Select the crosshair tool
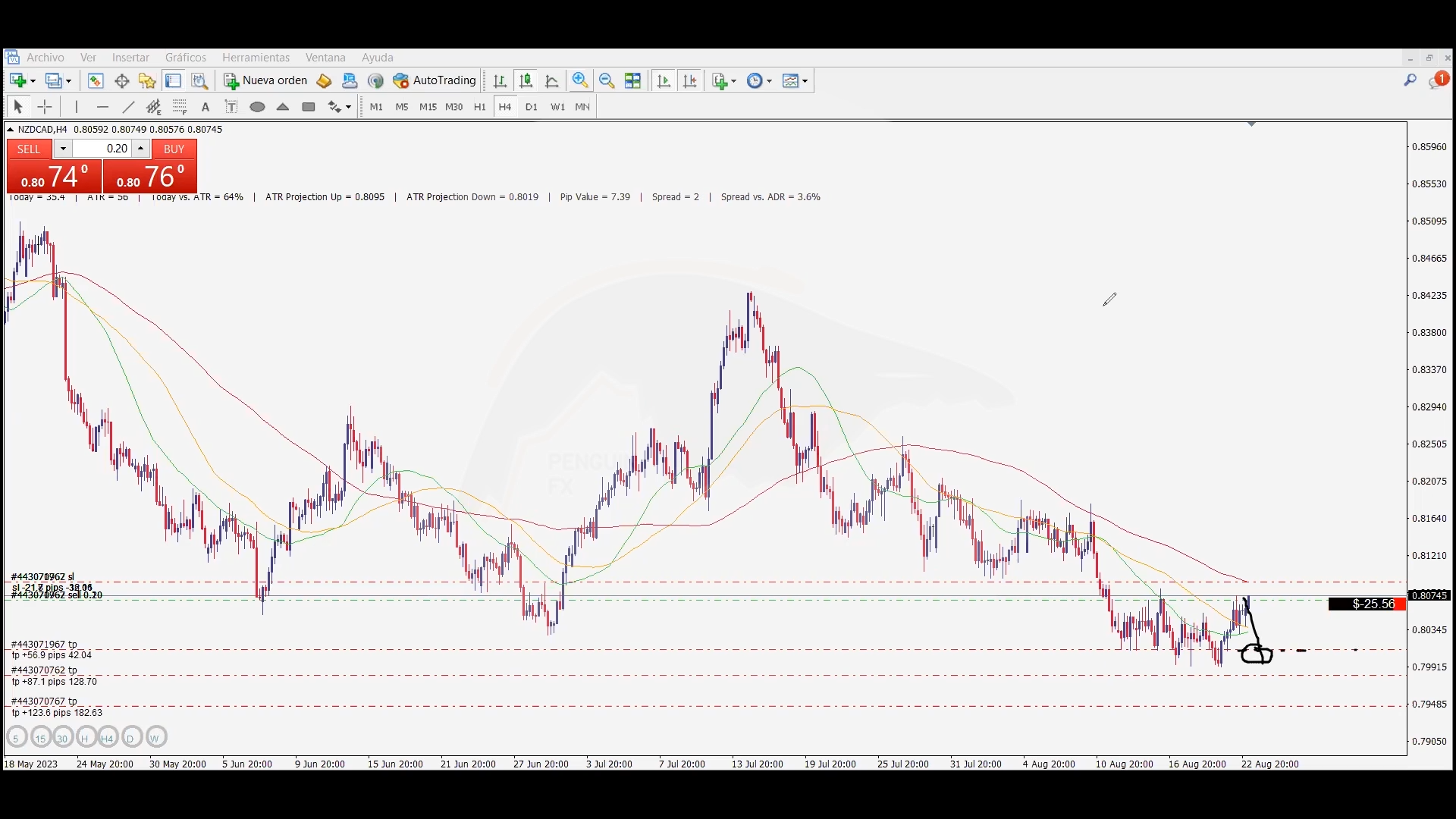Viewport: 1456px width, 819px height. (x=45, y=107)
